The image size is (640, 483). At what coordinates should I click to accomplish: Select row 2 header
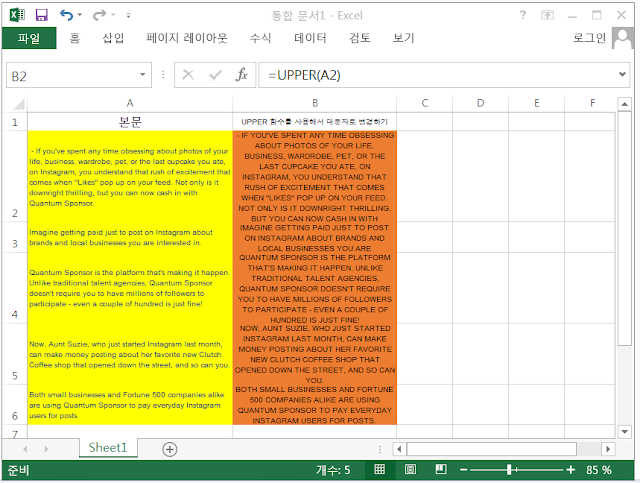15,176
